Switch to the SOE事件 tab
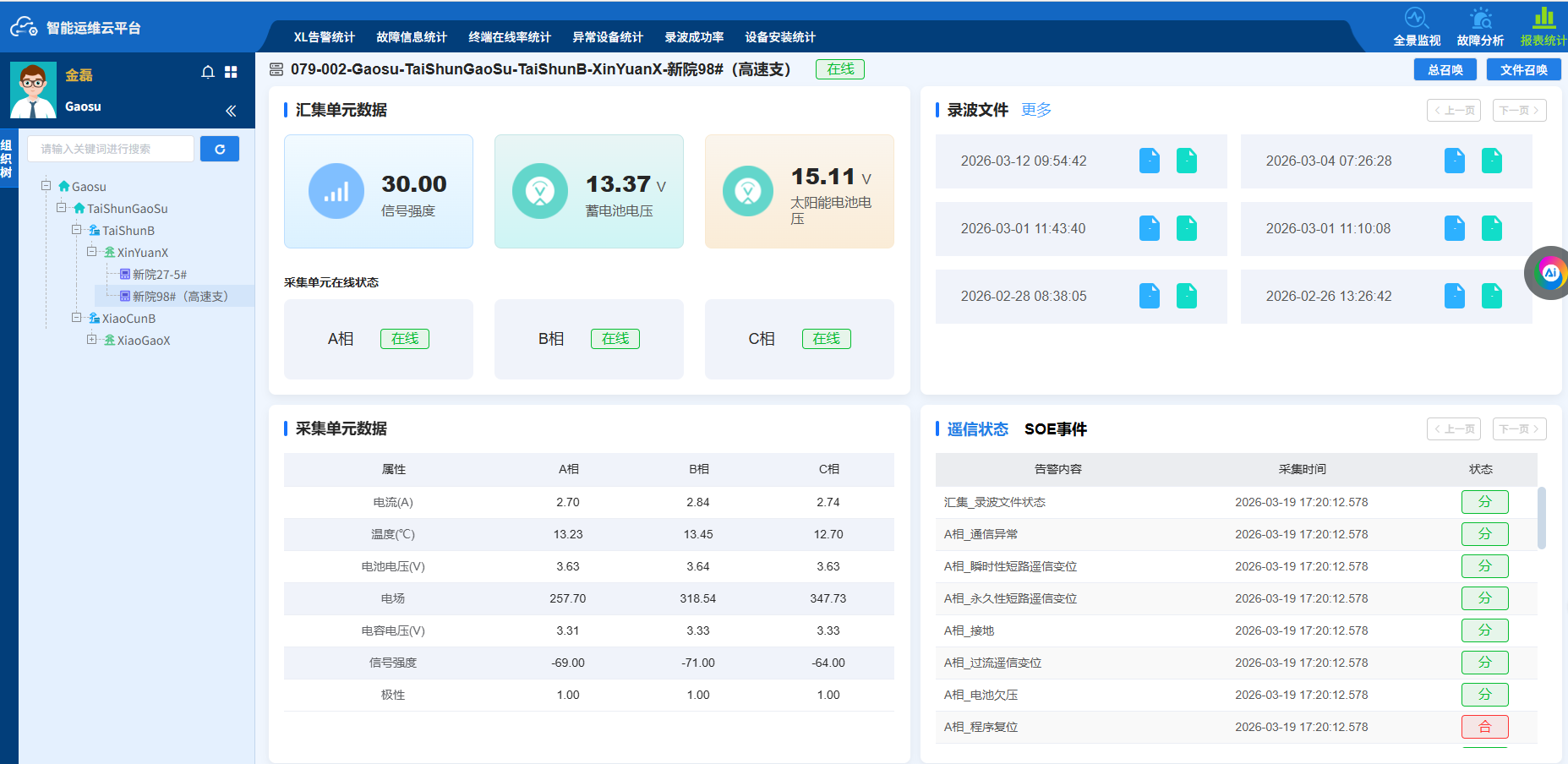 click(1055, 429)
